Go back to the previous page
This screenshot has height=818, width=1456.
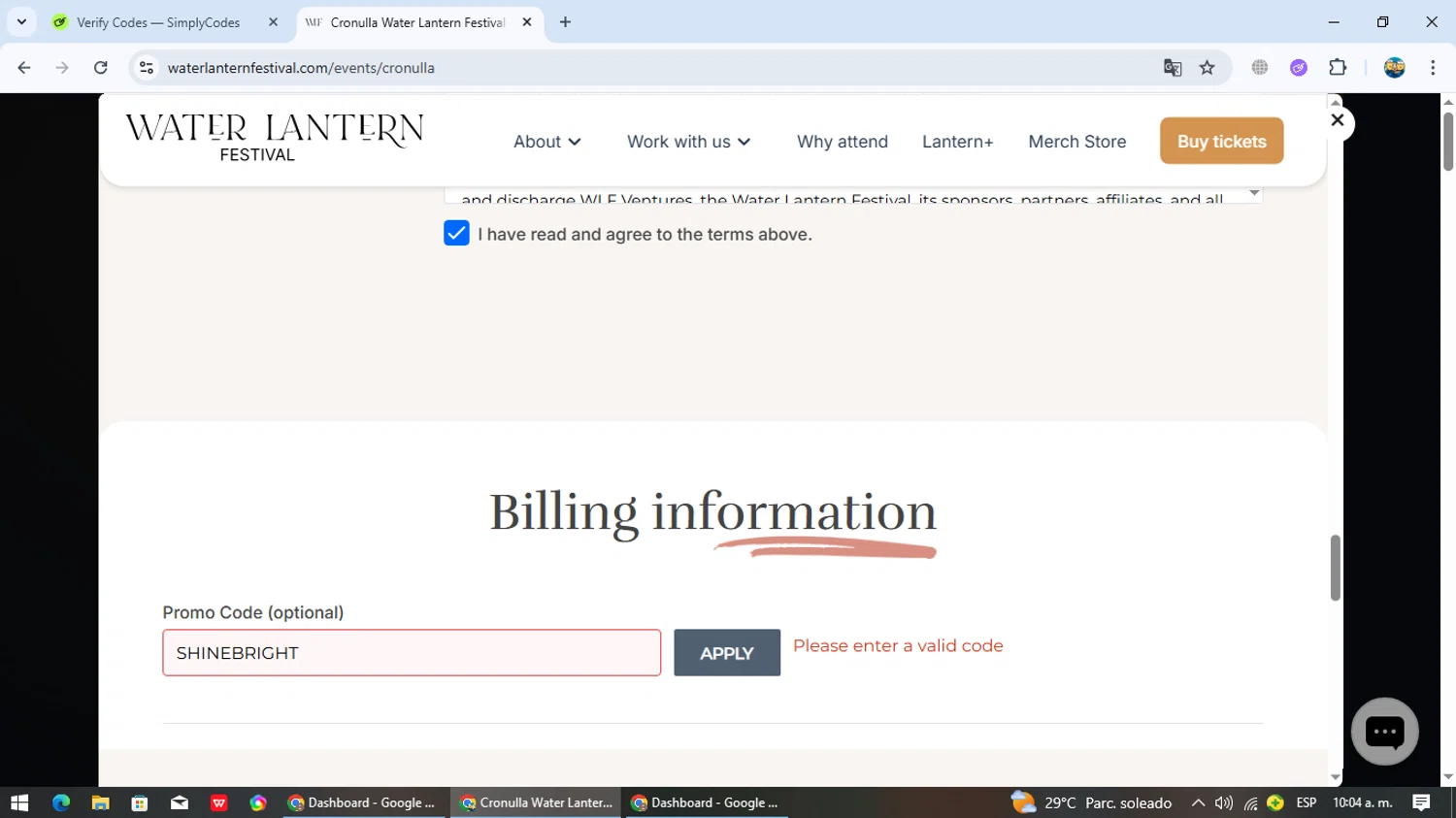tap(24, 68)
